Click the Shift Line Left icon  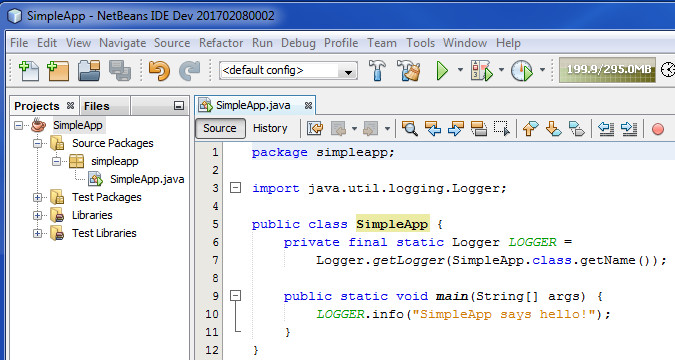[606, 128]
